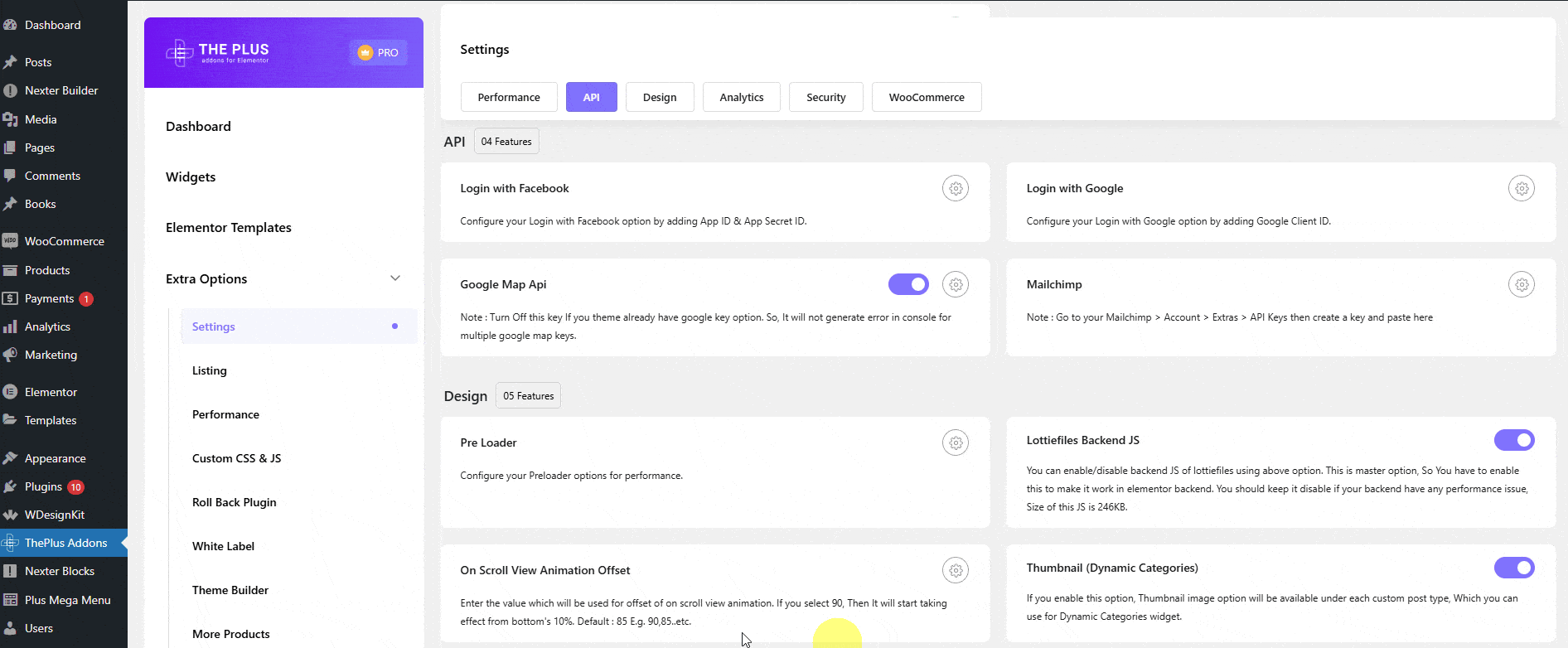
Task: Click the PRO crown badge
Action: coord(378,52)
